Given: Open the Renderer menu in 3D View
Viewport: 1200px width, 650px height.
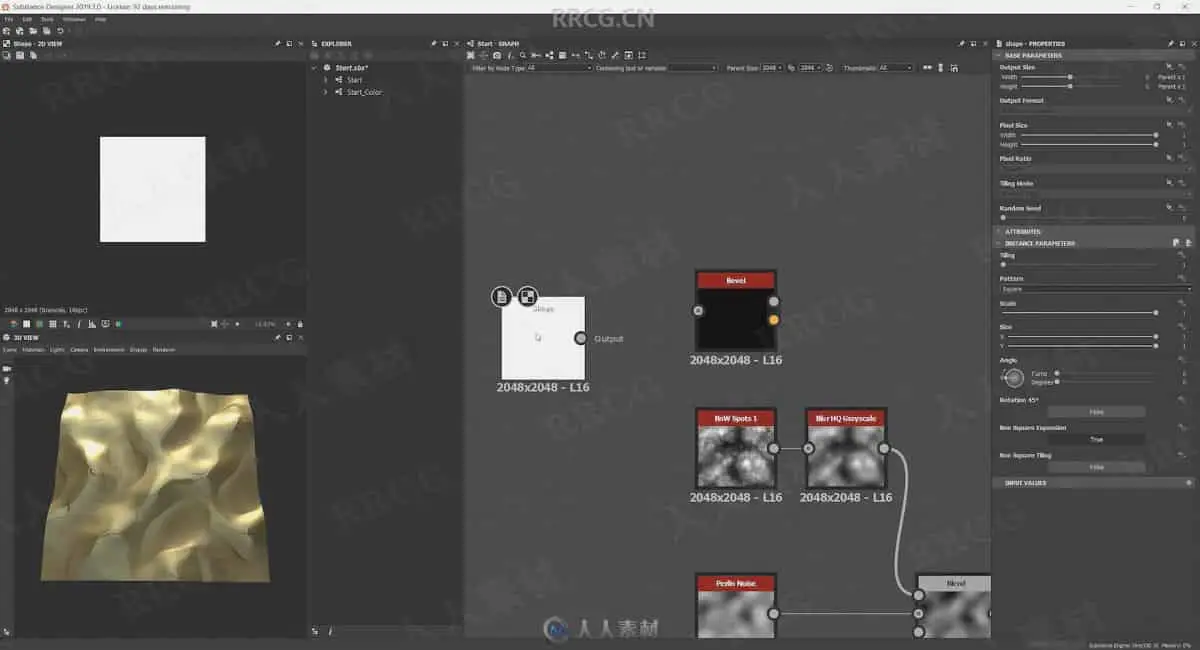Looking at the screenshot, I should (164, 350).
